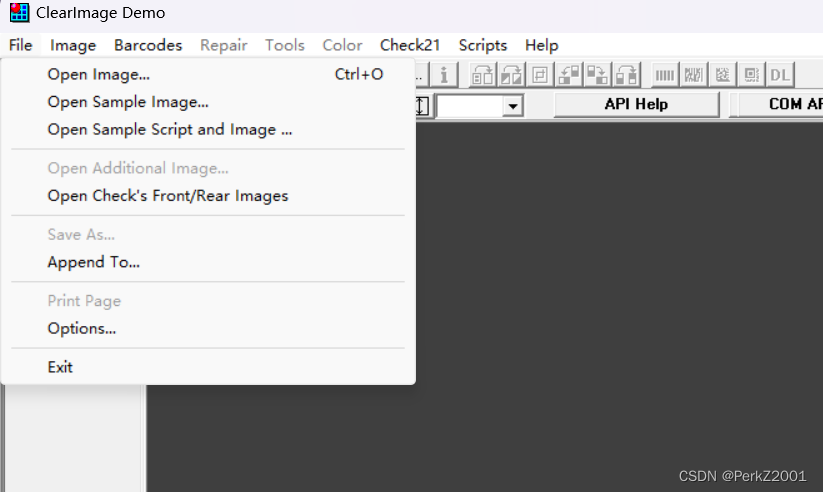
Task: Click the ClearImage Demo app title icon
Action: pos(19,12)
